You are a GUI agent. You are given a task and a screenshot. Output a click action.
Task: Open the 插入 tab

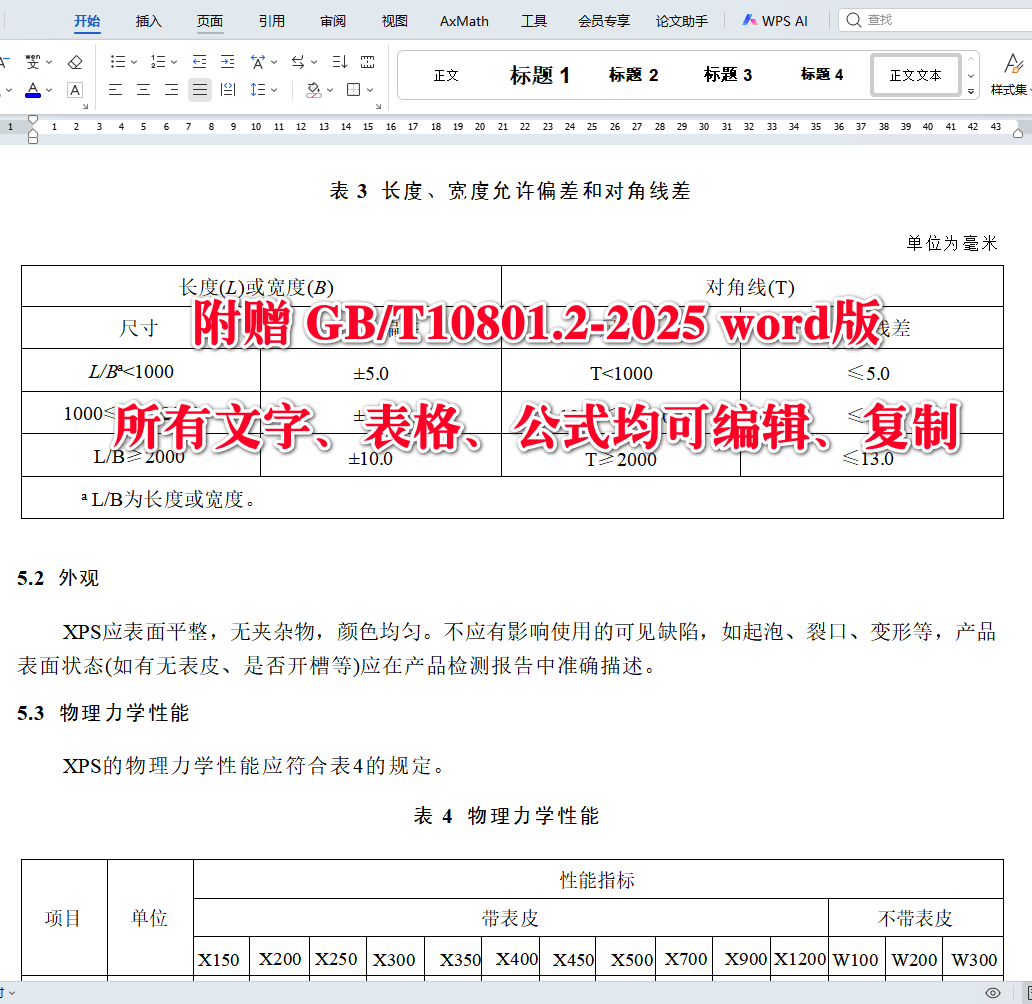pyautogui.click(x=148, y=21)
